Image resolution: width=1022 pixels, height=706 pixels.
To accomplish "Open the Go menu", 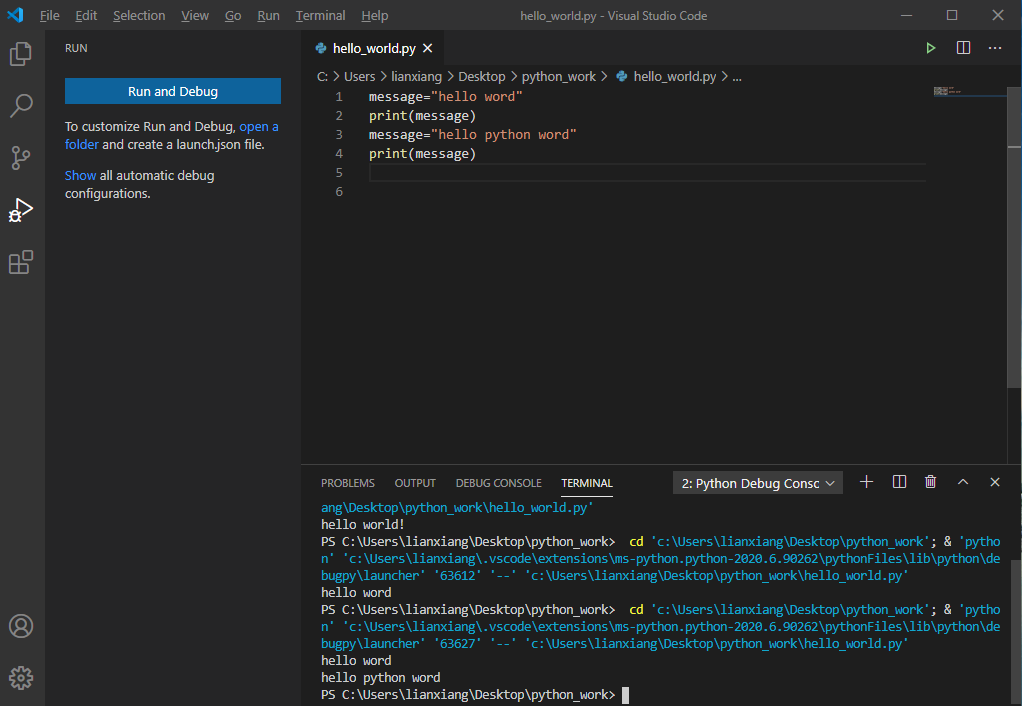I will coord(233,16).
